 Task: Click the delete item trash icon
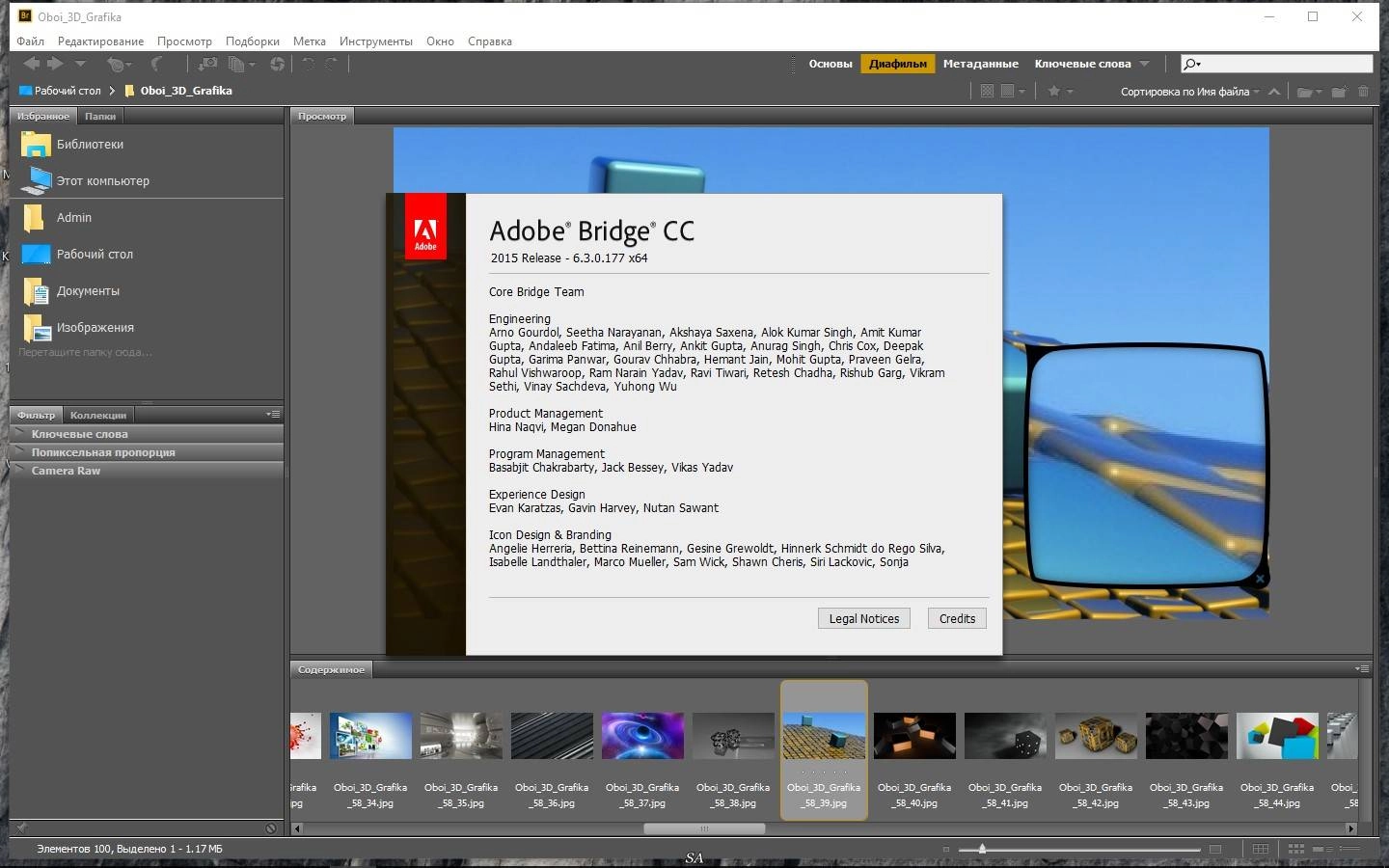pyautogui.click(x=1363, y=92)
